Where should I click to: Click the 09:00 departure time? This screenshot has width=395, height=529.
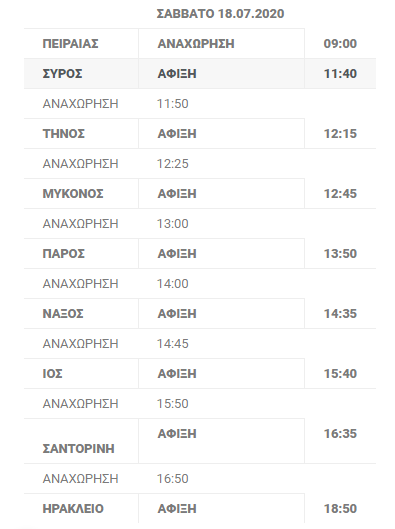[x=340, y=44]
